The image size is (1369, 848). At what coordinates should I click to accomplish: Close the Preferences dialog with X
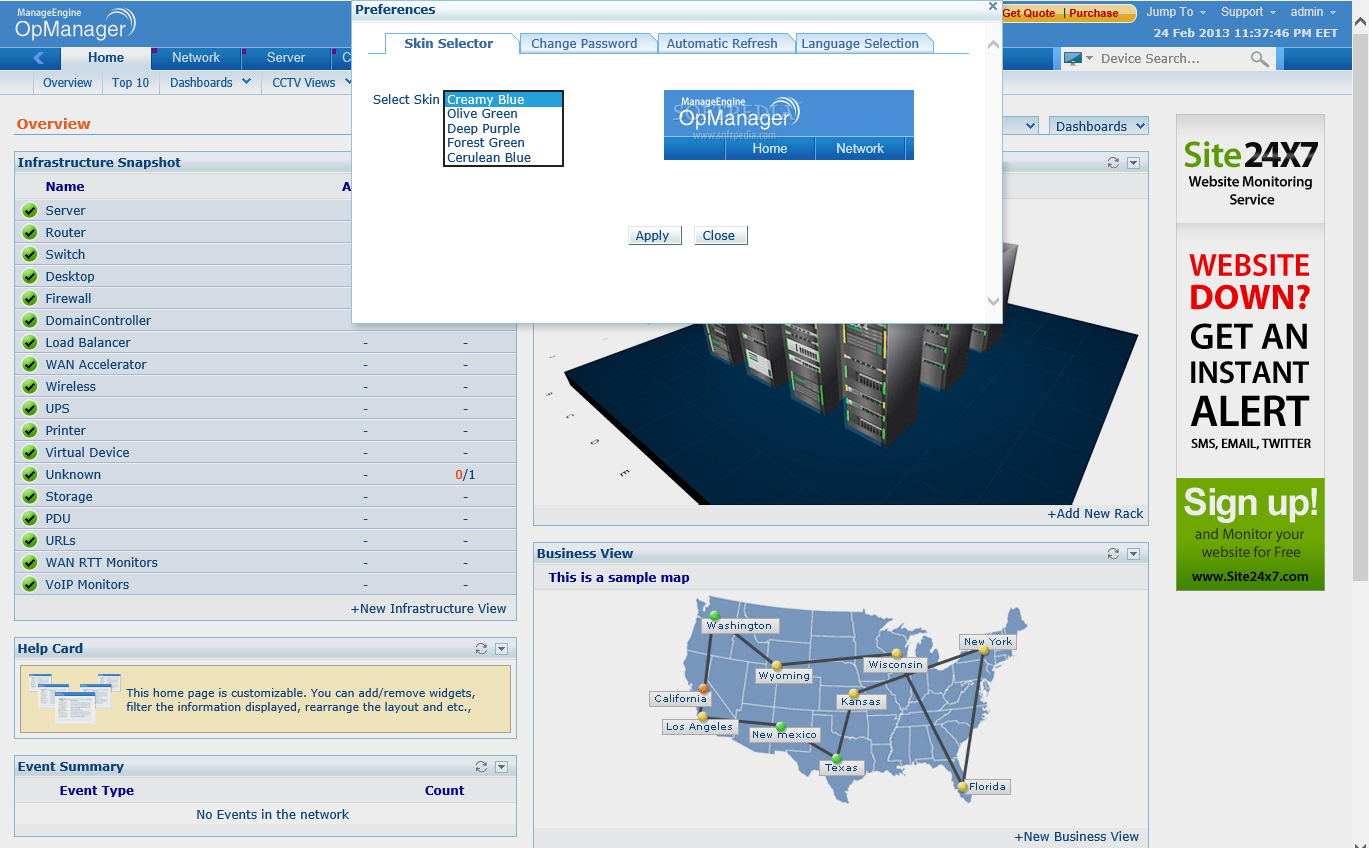pyautogui.click(x=992, y=6)
